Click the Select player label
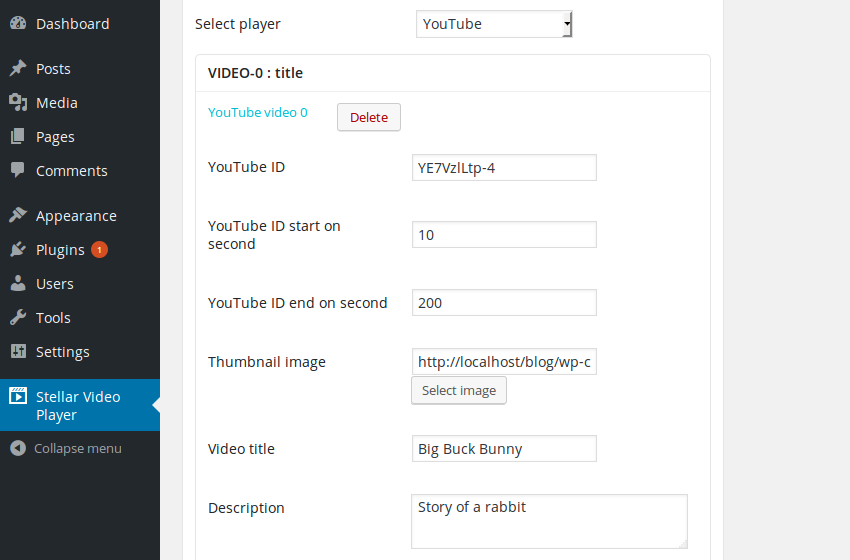 pyautogui.click(x=237, y=24)
